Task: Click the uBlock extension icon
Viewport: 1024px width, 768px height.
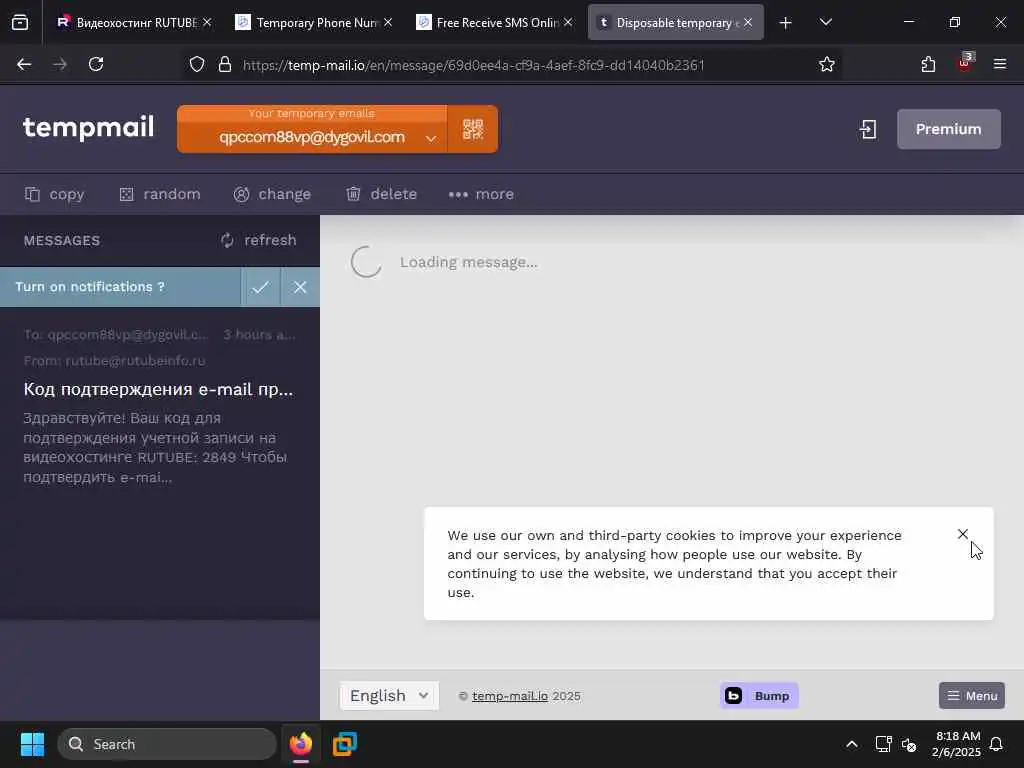Action: pos(965,63)
